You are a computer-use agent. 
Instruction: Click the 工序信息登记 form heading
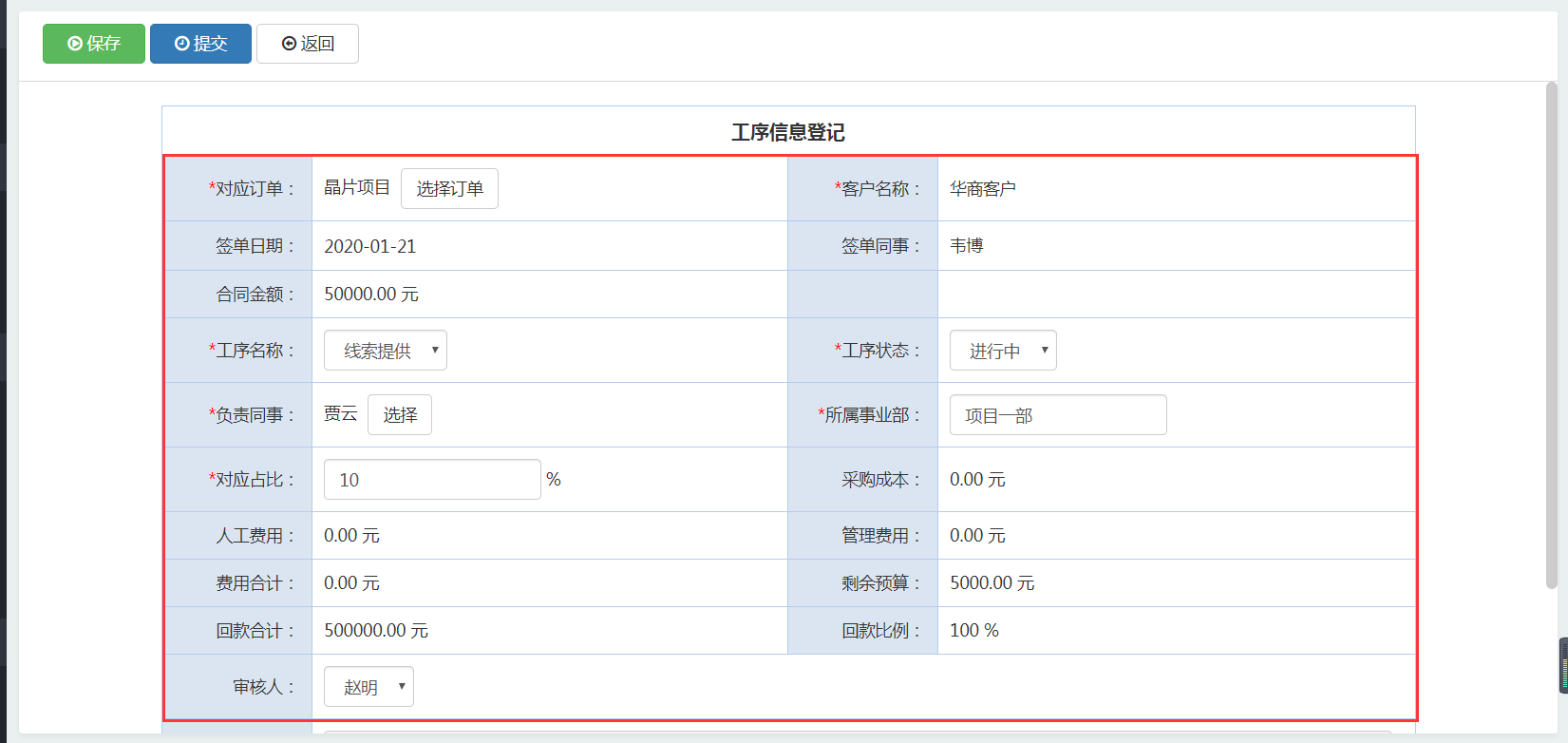click(x=787, y=132)
